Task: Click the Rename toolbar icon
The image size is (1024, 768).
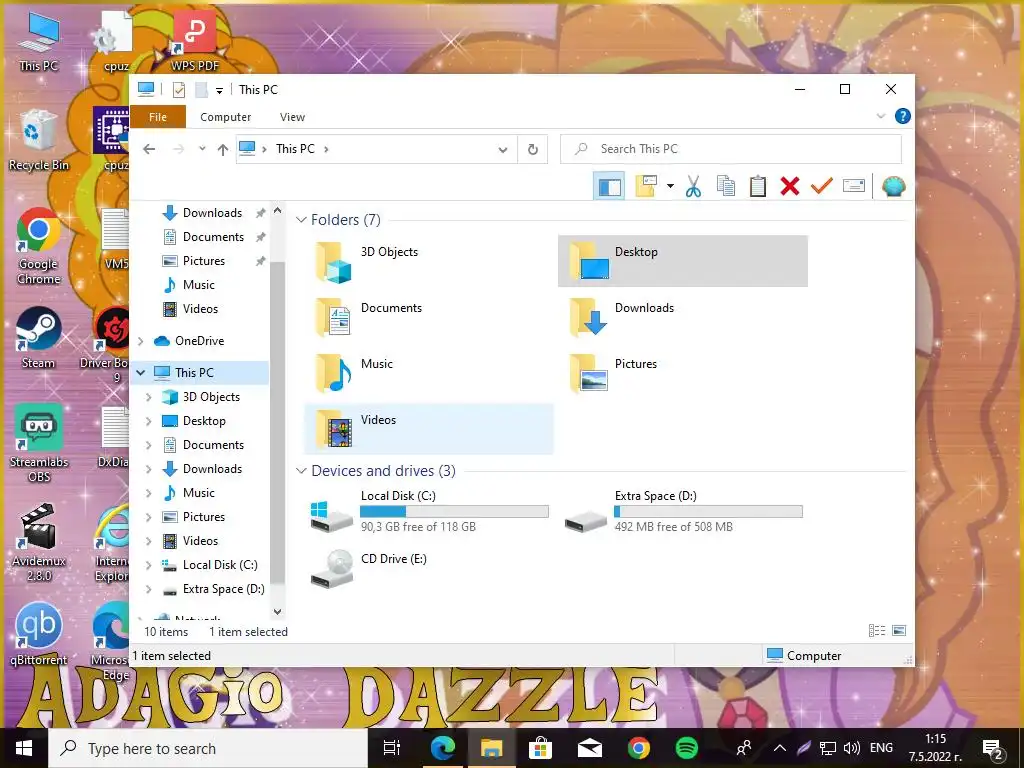Action: 854,187
